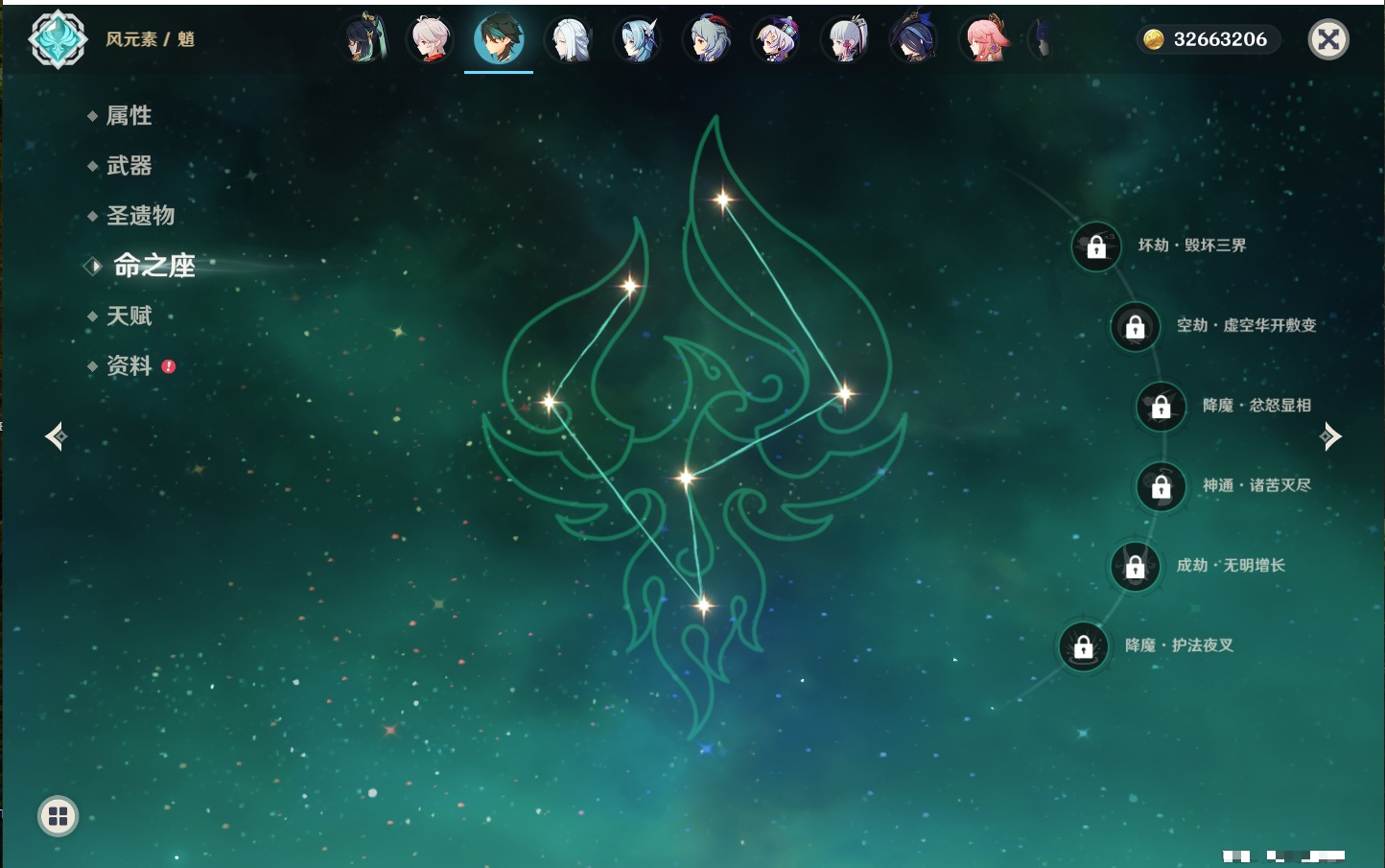Open the four-square grid menu at bottom left
This screenshot has width=1385, height=868.
pos(58,816)
